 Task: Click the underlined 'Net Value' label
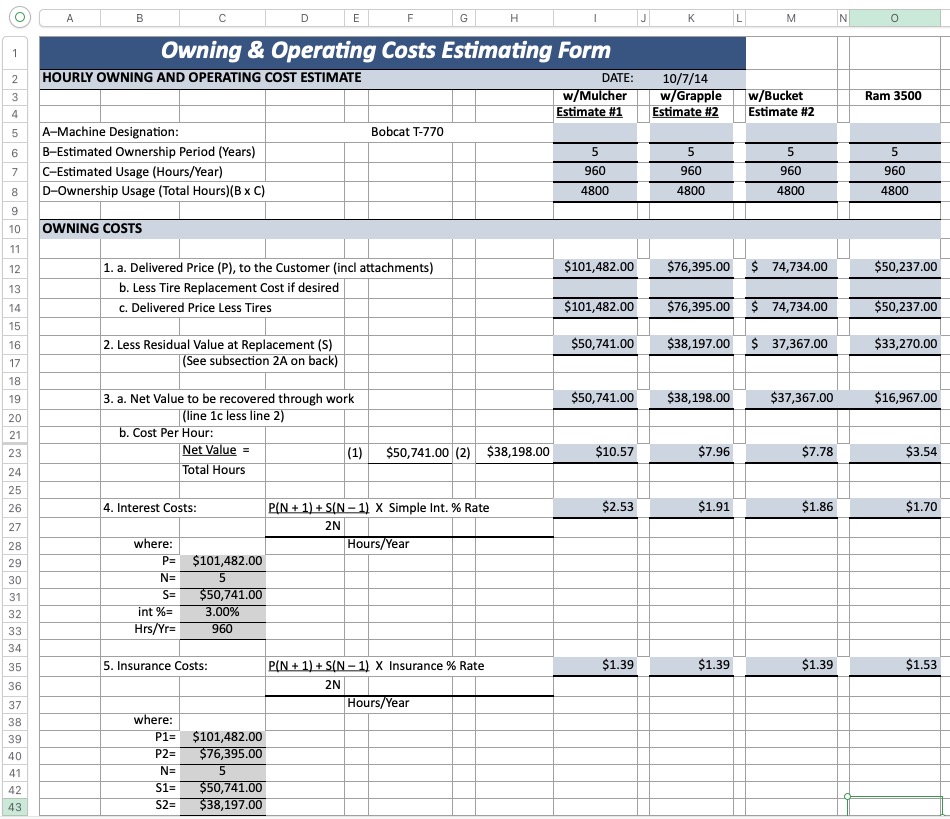click(210, 450)
